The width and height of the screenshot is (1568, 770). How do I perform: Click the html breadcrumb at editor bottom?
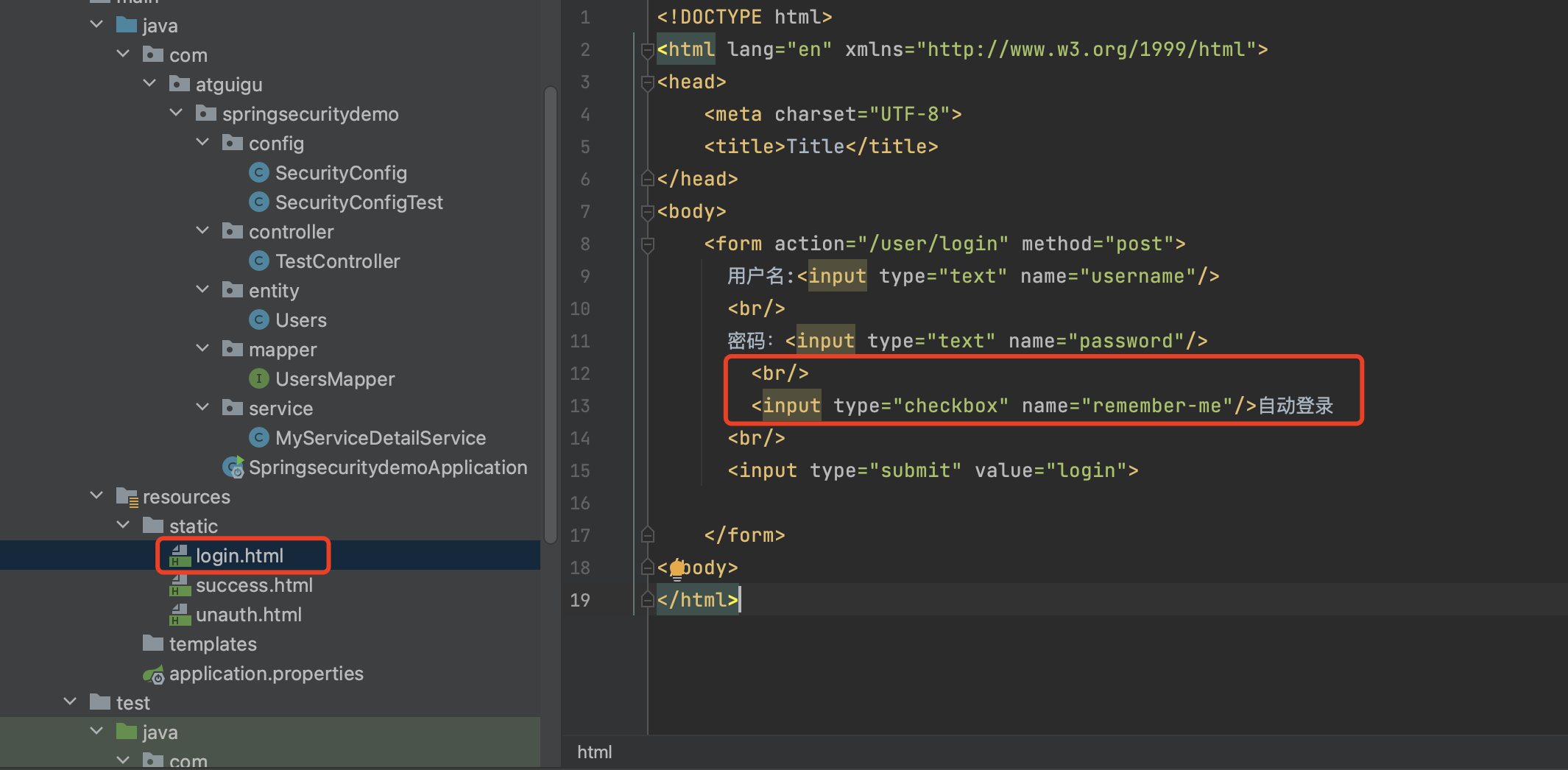pos(594,752)
